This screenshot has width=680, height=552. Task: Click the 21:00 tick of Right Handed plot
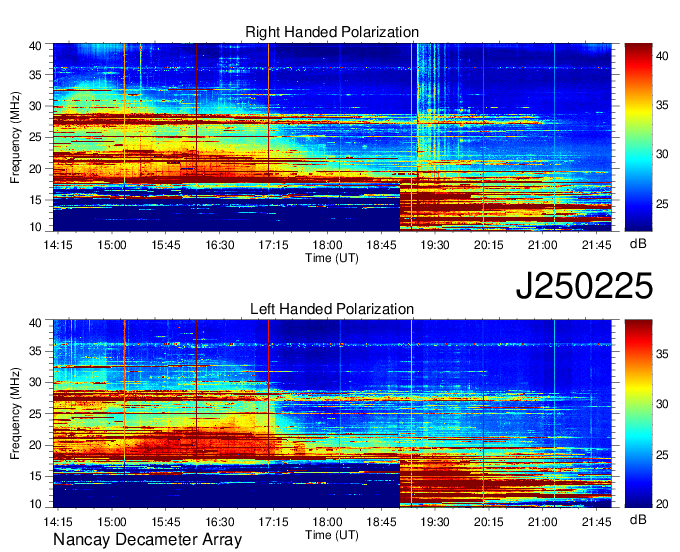pyautogui.click(x=543, y=245)
